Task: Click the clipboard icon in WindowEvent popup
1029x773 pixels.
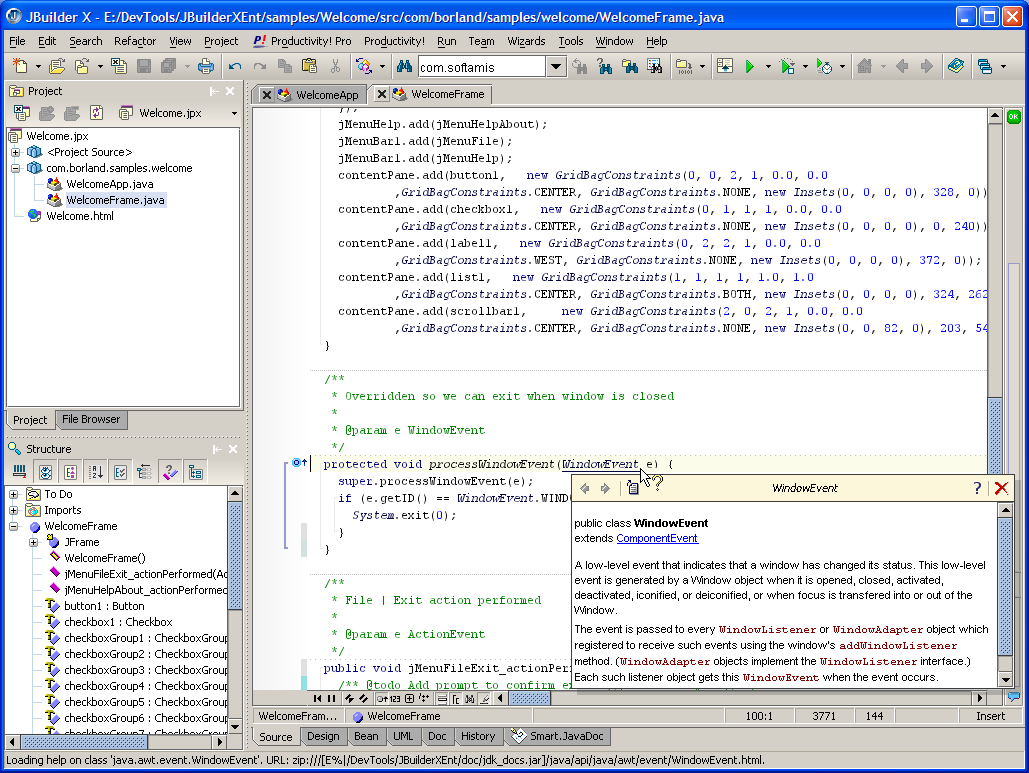Action: click(633, 488)
